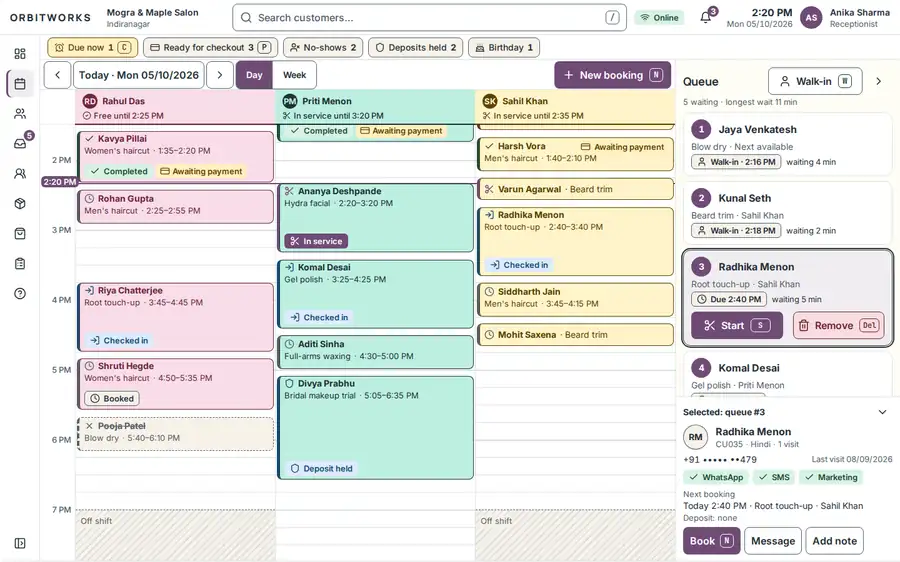900x562 pixels.
Task: Click the Book button for Radhika Menon
Action: (x=711, y=541)
